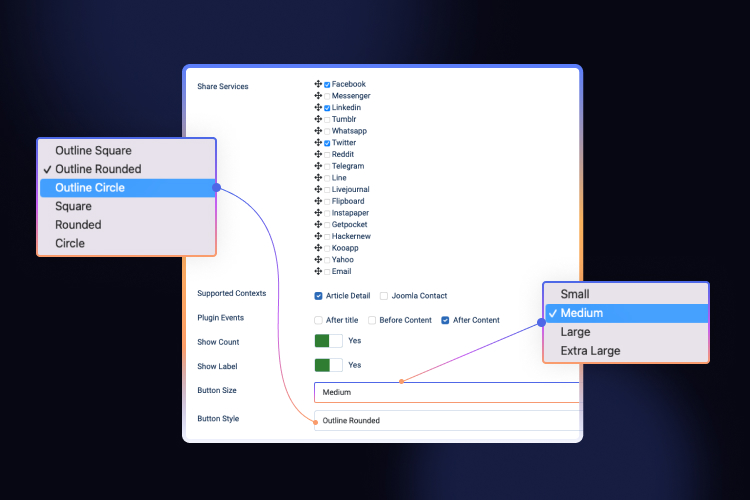
Task: Click the move handle beside Email
Action: coord(318,271)
